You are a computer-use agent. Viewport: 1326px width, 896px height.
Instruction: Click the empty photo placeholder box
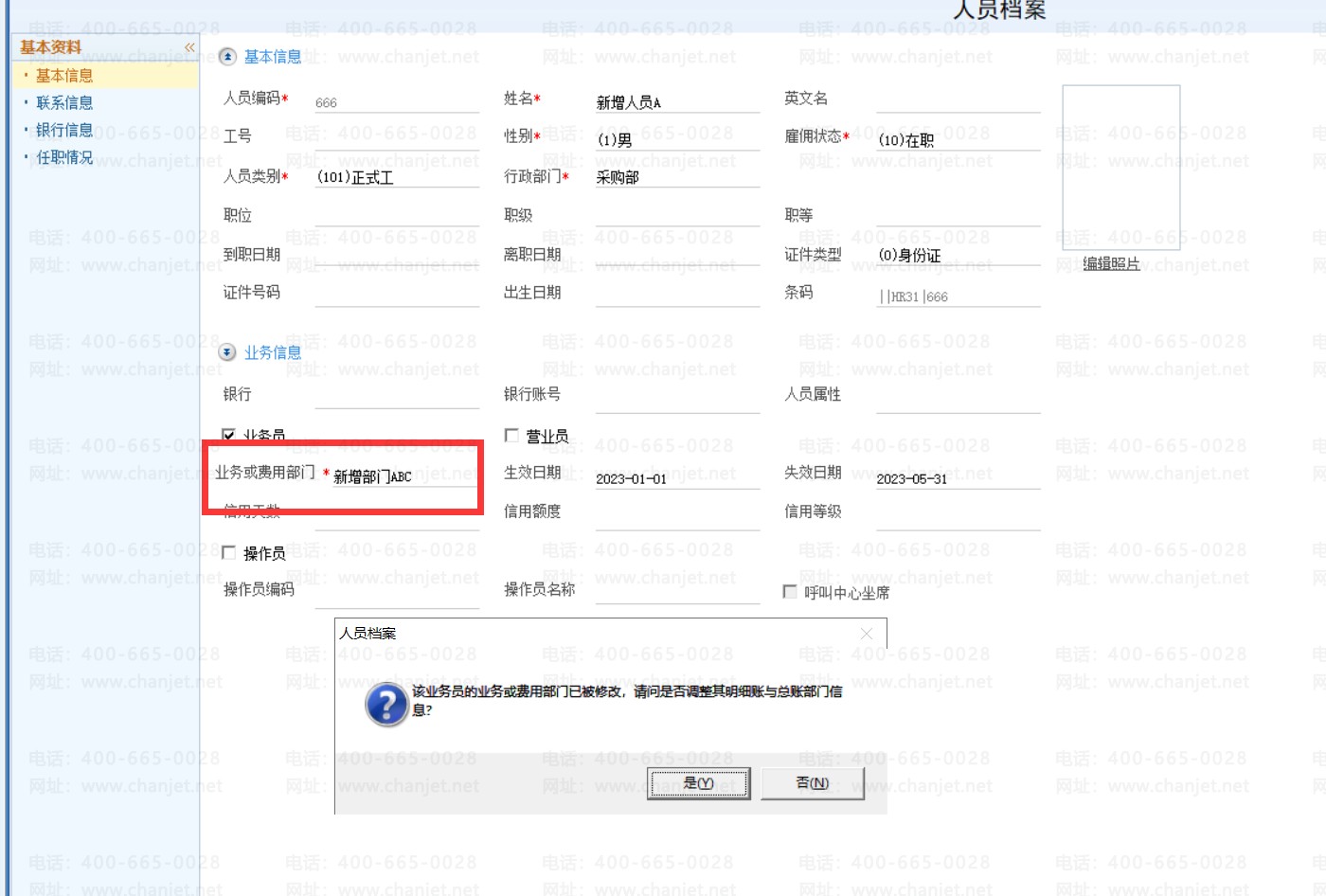tap(1121, 168)
